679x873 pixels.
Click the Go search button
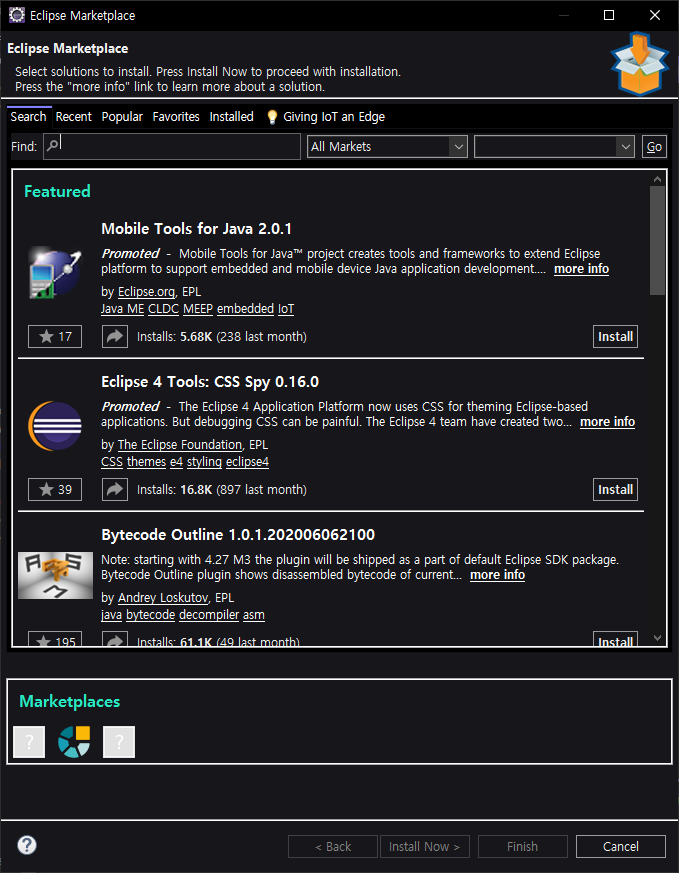tap(654, 146)
